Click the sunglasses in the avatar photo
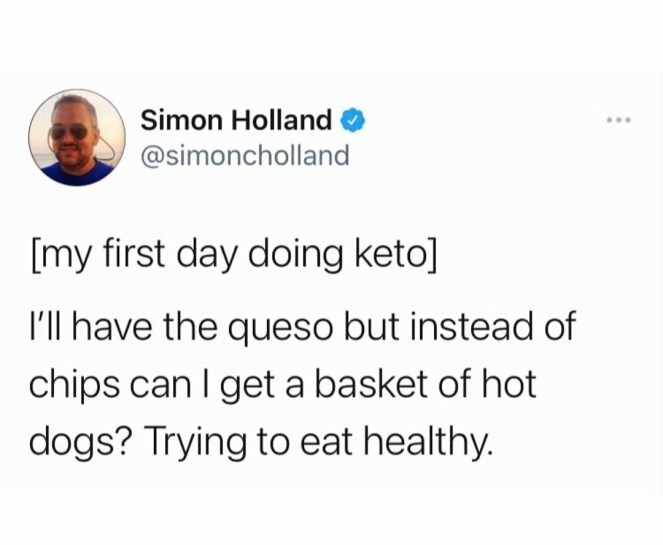This screenshot has height=545, width=663. [68, 131]
